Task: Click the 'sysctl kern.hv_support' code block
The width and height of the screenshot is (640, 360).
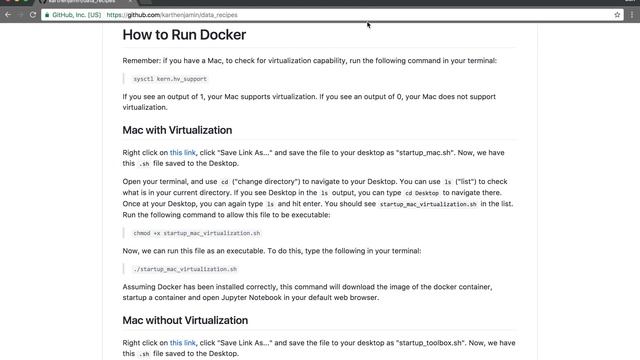Action: [x=170, y=79]
